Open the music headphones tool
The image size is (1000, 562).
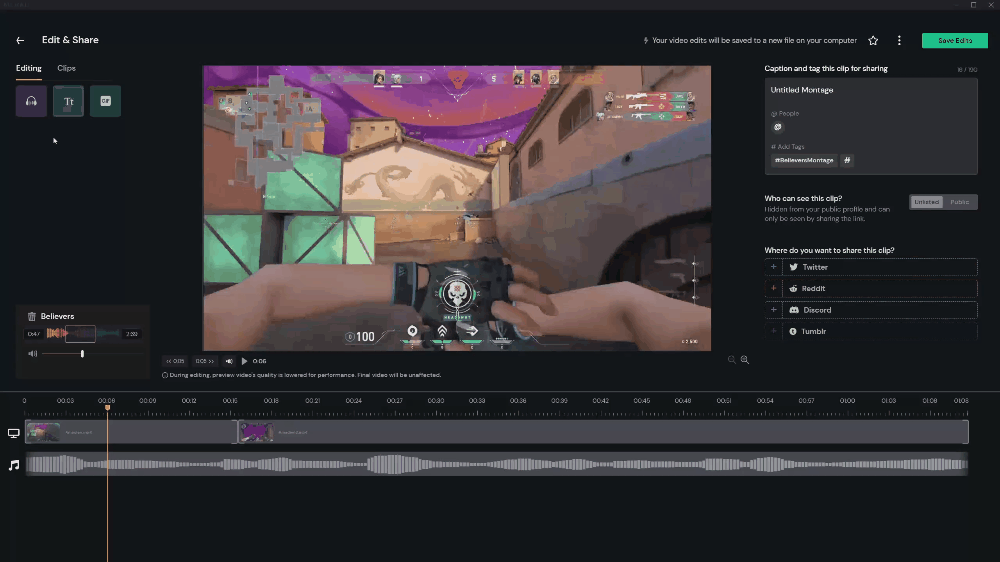(x=31, y=101)
